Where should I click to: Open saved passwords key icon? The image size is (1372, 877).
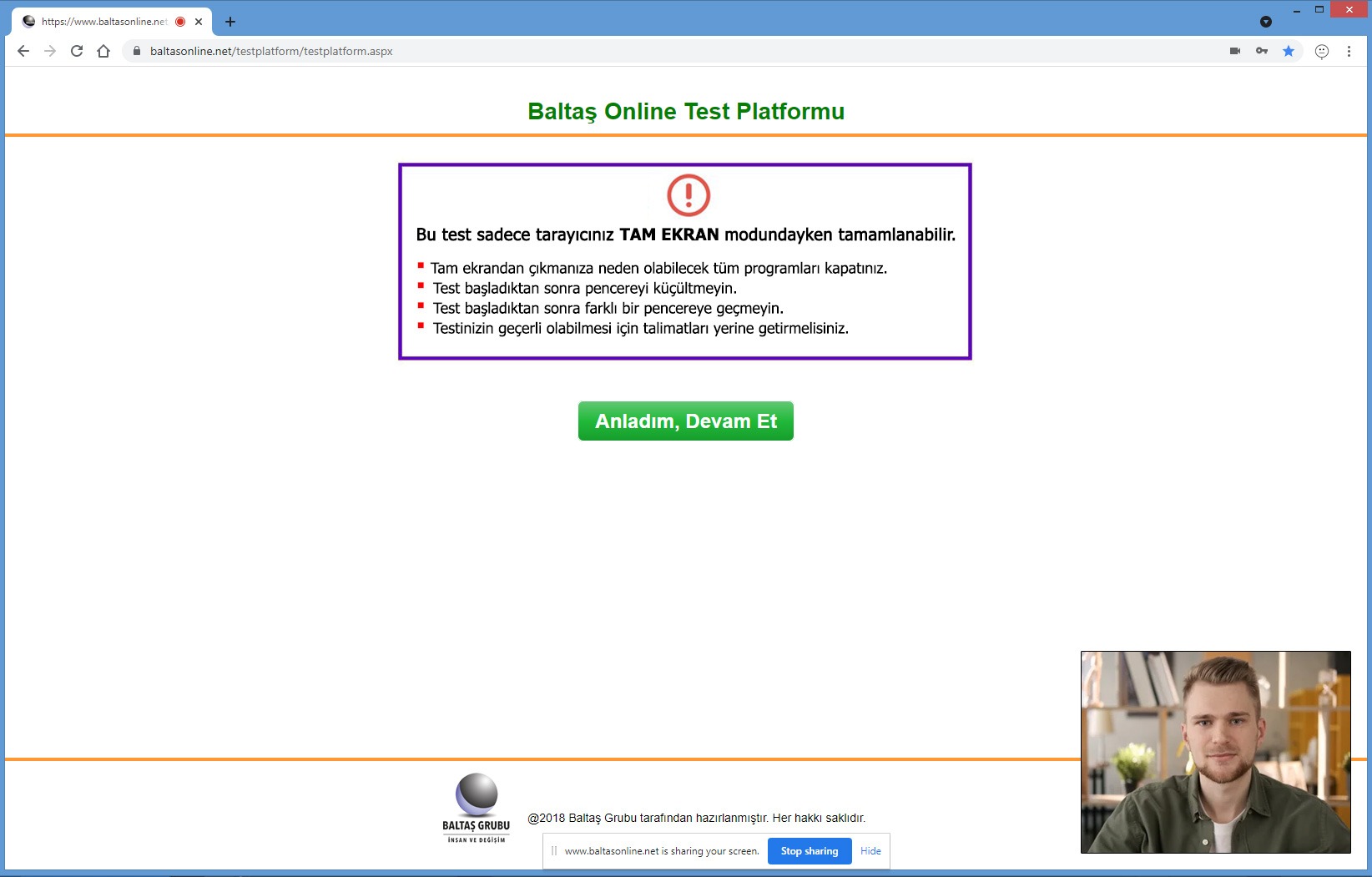coord(1262,51)
